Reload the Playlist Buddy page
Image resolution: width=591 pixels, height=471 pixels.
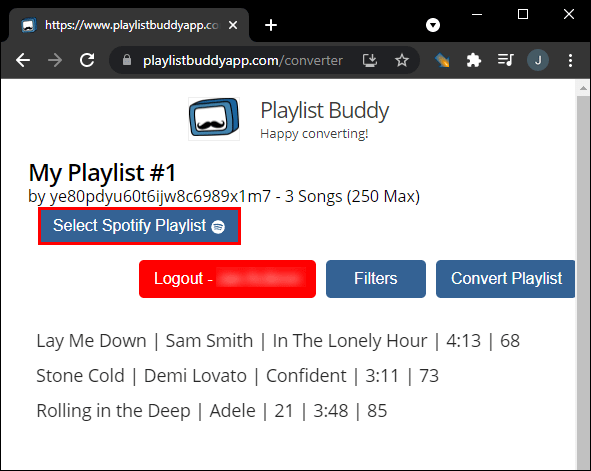point(87,60)
